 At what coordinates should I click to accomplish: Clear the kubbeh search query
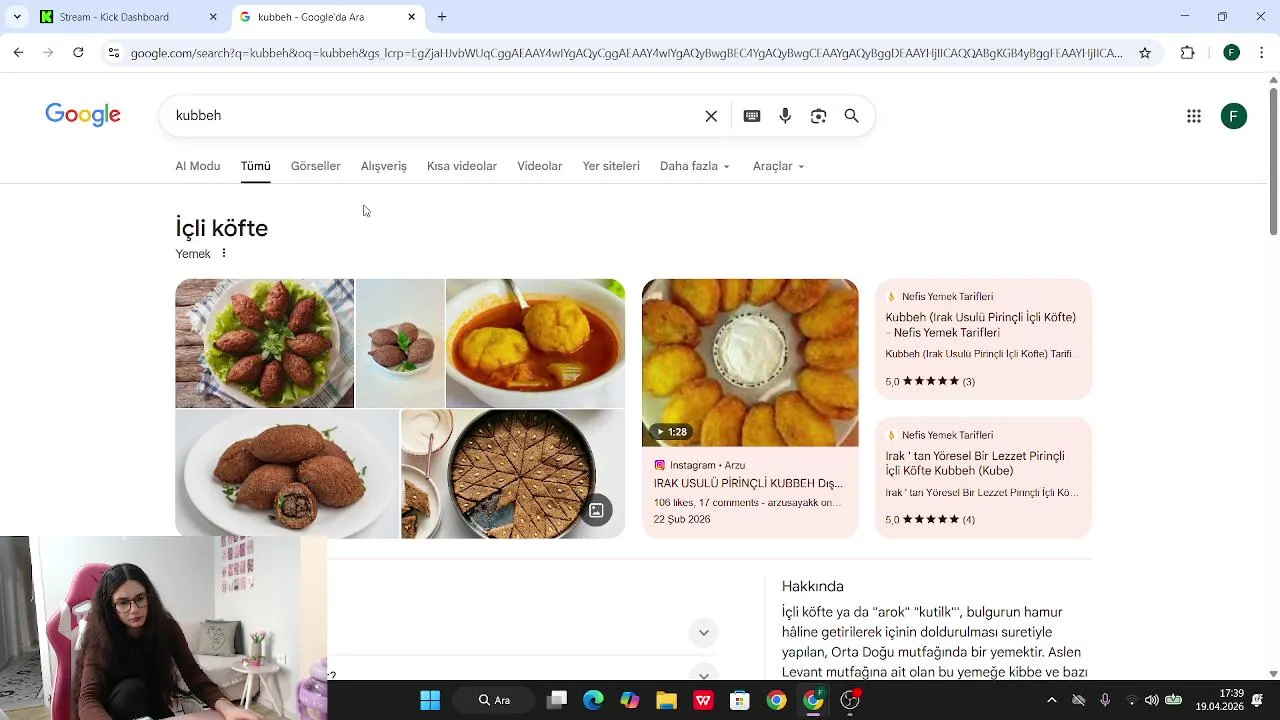711,116
